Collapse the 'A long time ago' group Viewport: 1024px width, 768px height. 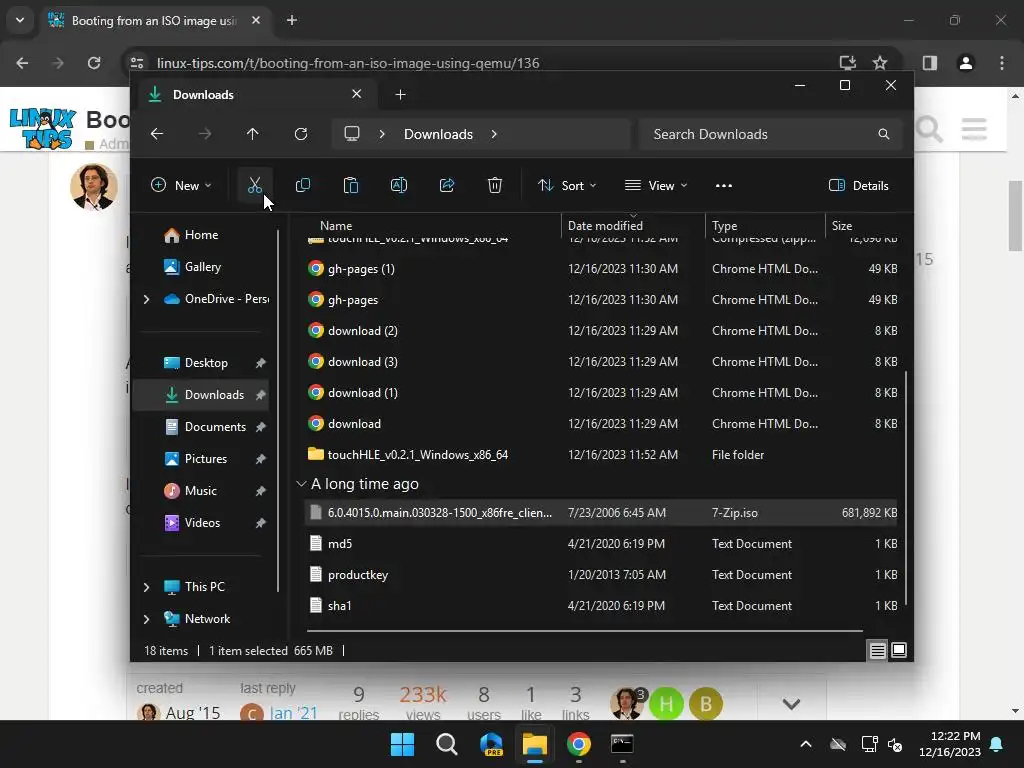point(301,484)
